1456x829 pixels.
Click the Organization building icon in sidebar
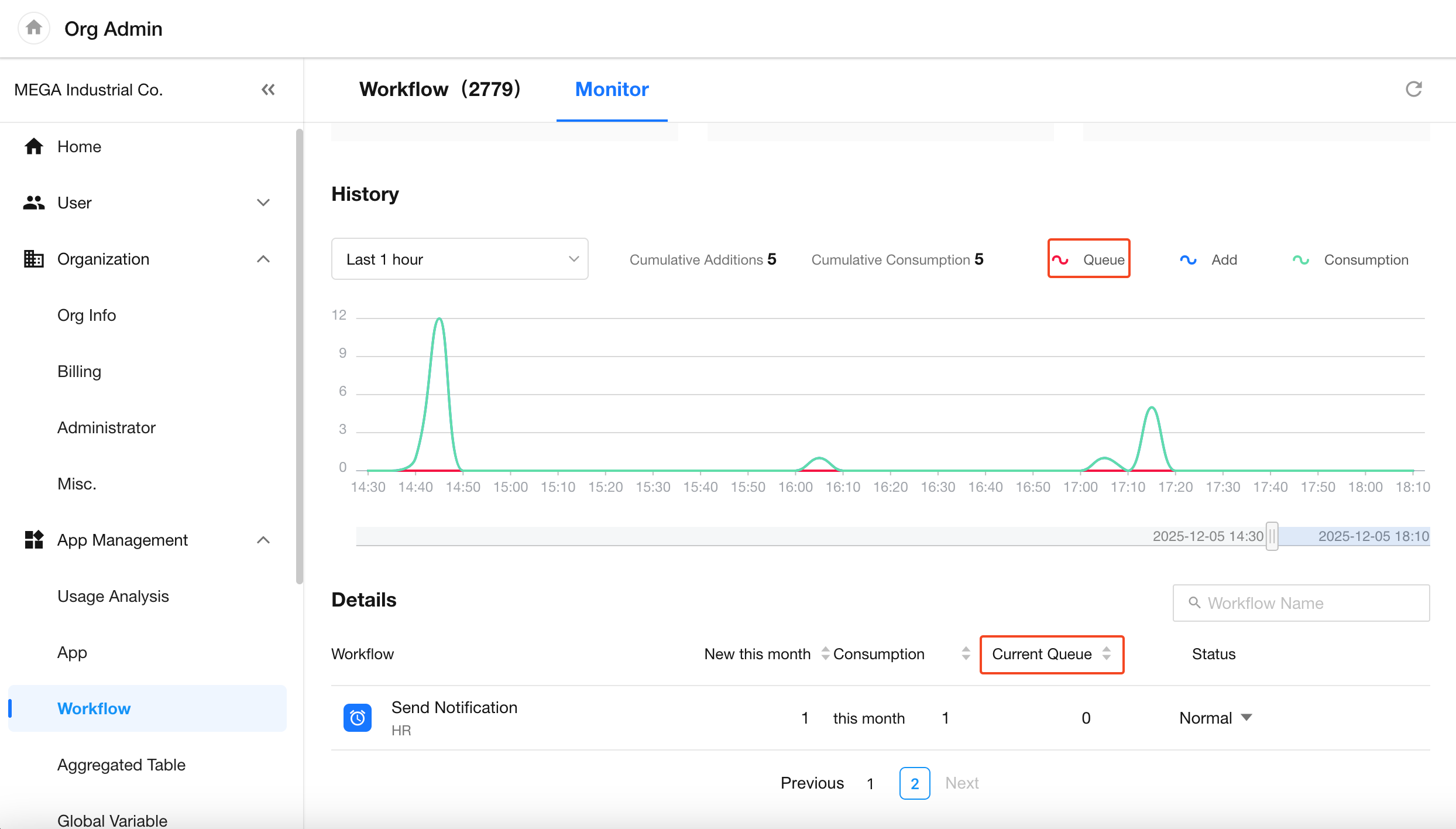[33, 259]
